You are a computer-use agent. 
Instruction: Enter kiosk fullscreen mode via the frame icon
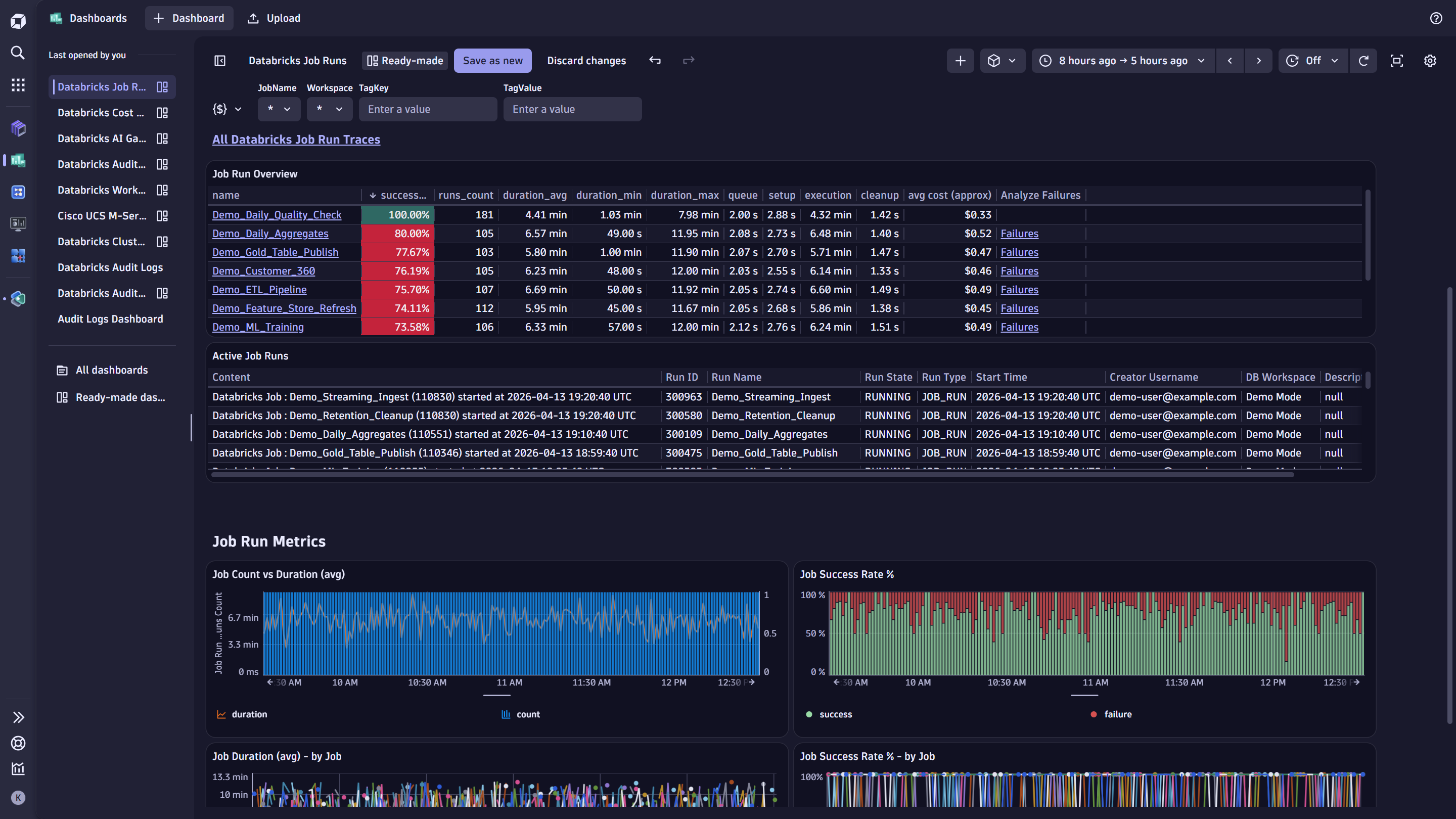click(x=1397, y=61)
